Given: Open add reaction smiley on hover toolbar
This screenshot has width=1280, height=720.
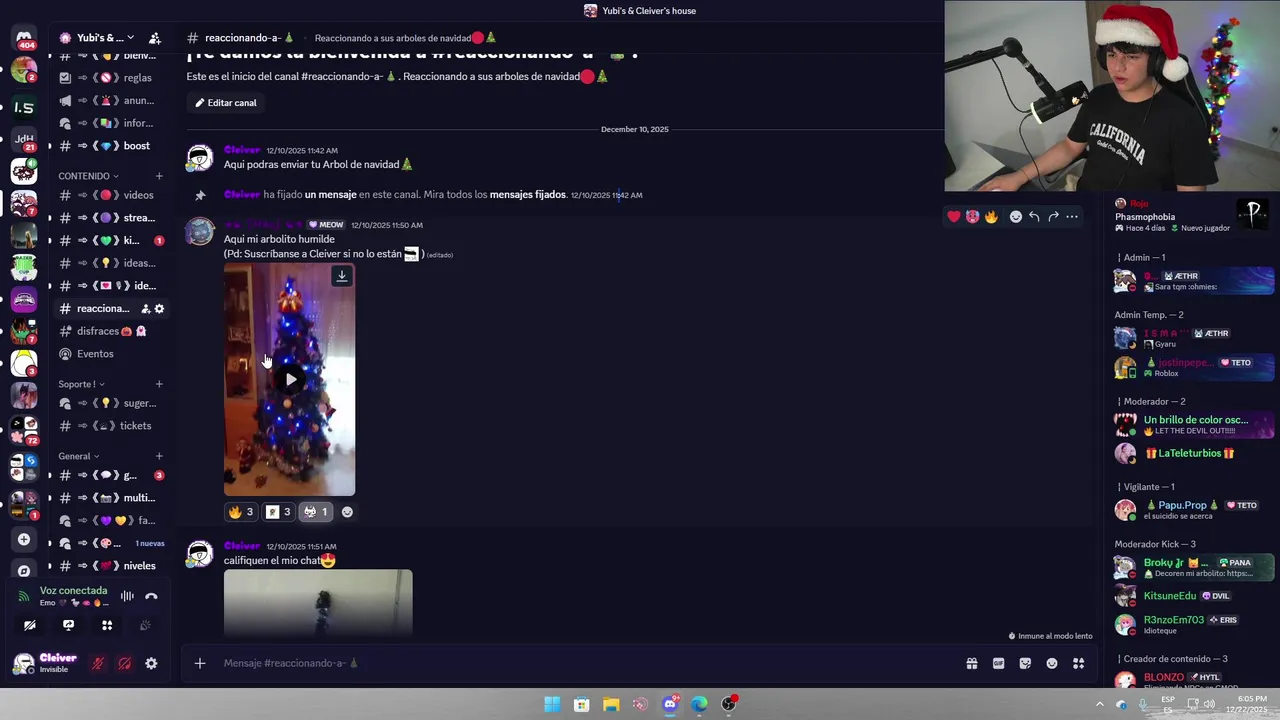Looking at the screenshot, I should click(x=1016, y=216).
